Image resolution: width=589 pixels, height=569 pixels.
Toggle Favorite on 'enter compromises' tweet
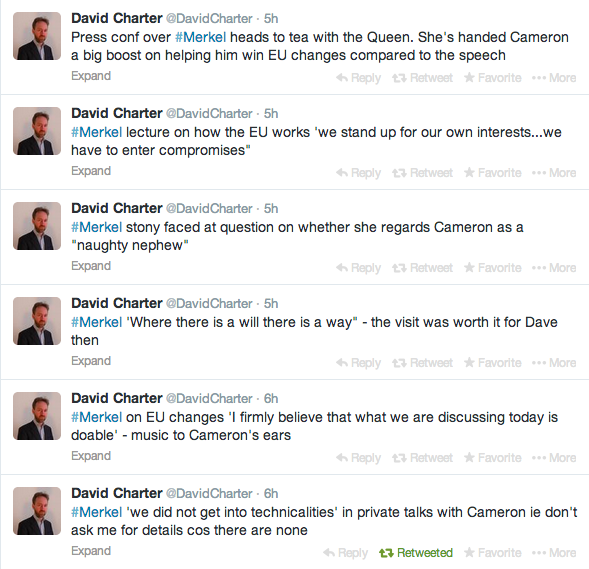tap(492, 173)
